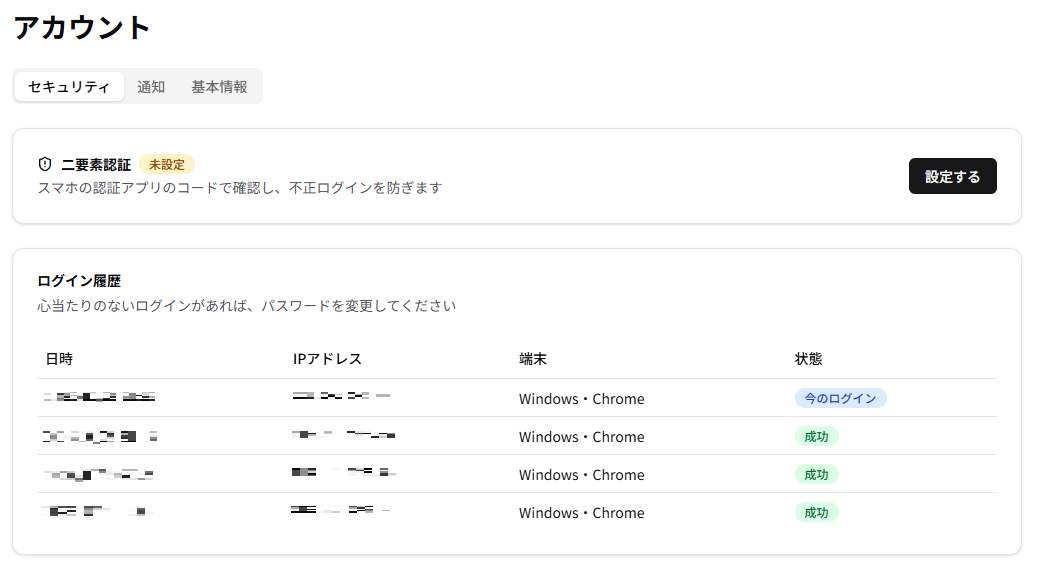Click the 設定する button
1040x564 pixels.
click(x=952, y=176)
